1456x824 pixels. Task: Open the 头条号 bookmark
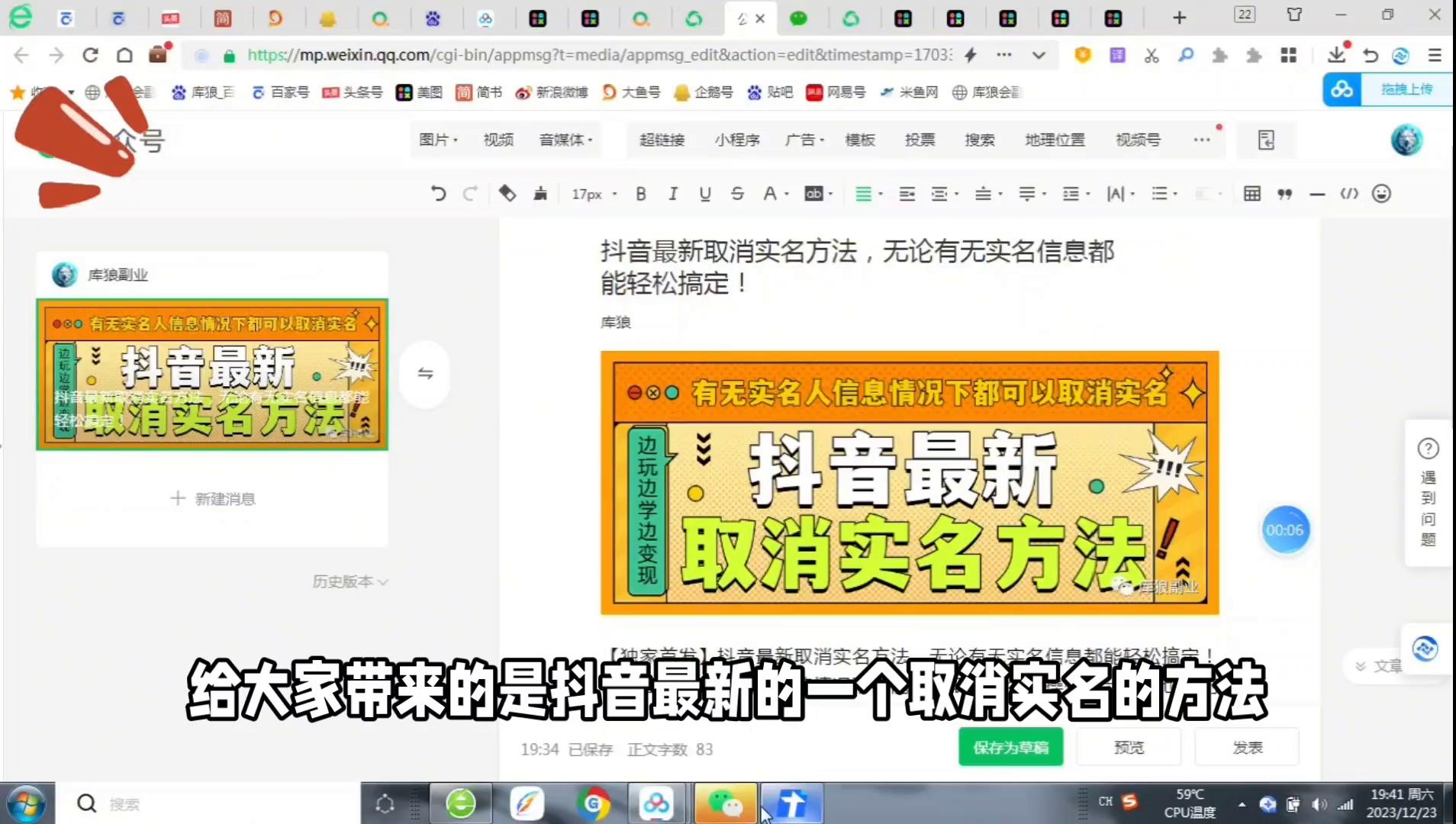click(x=352, y=92)
